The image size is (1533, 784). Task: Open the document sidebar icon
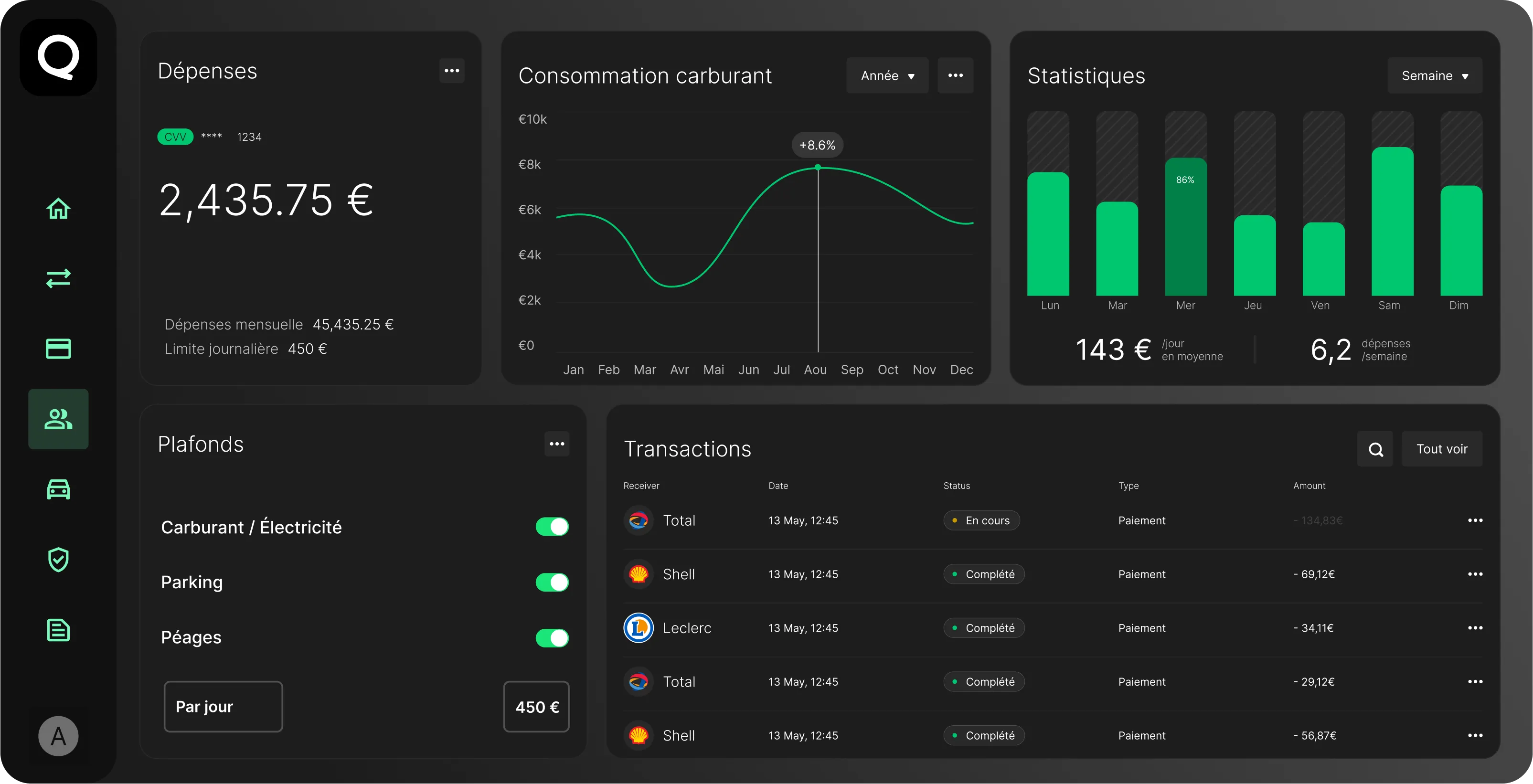tap(58, 630)
